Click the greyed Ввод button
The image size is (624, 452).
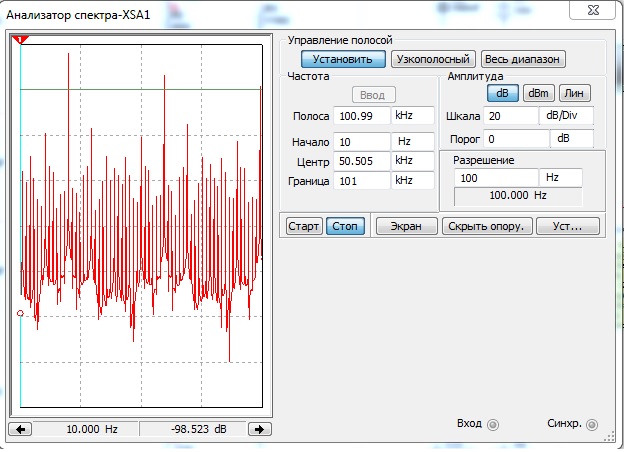coord(374,95)
